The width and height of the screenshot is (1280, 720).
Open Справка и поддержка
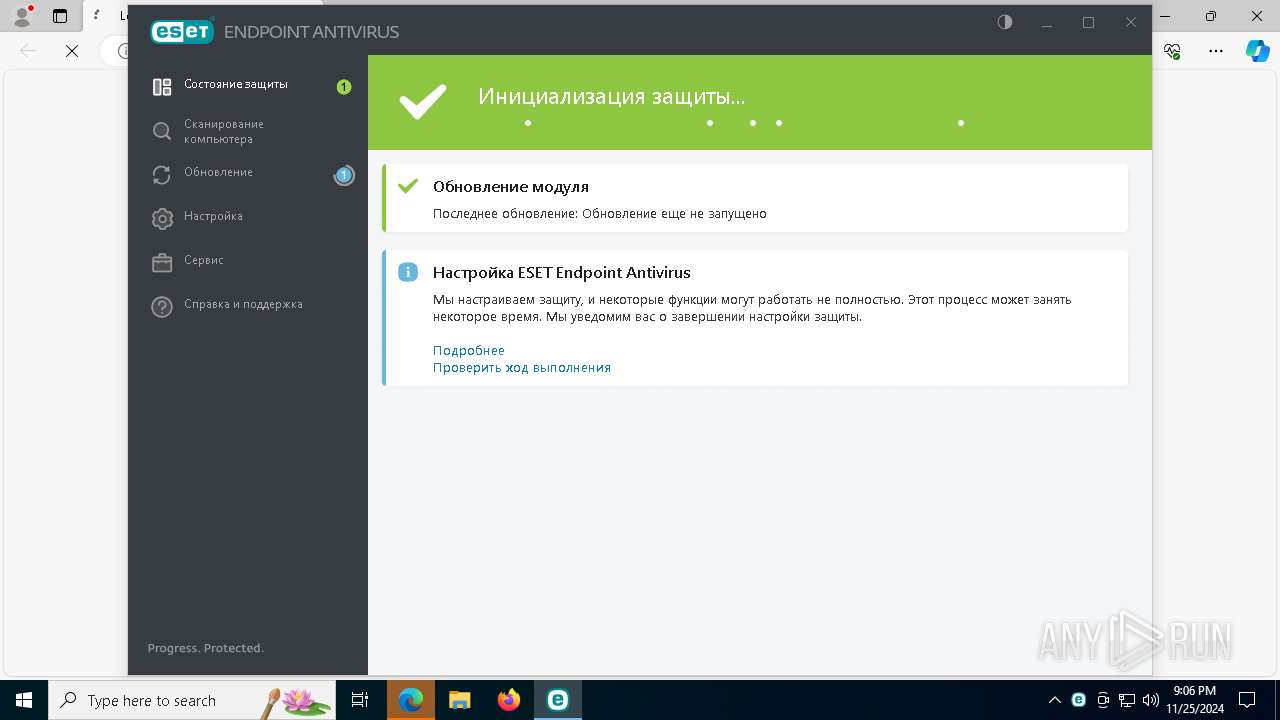click(243, 304)
